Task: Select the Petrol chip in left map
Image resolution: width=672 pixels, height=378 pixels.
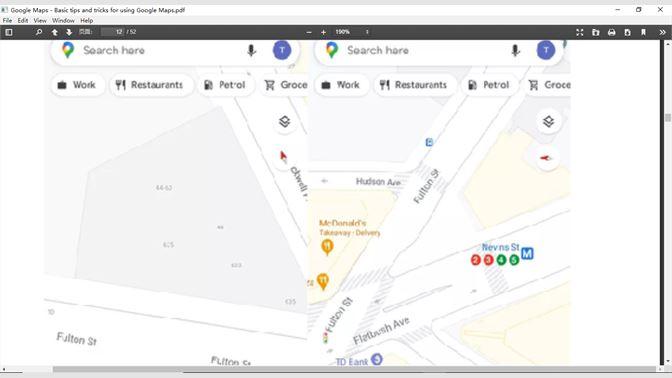Action: pyautogui.click(x=225, y=85)
